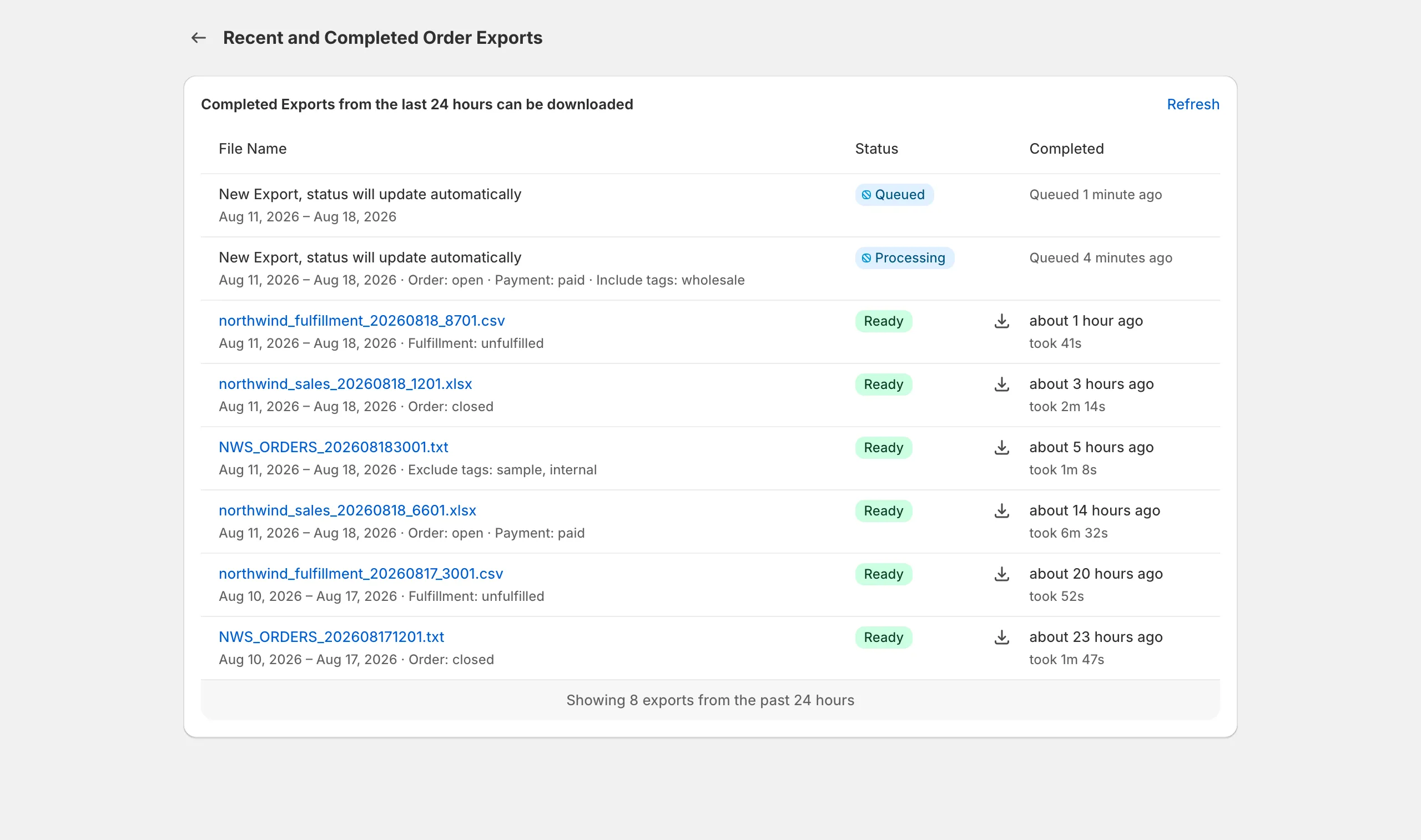Click Ready badge for about 1 hour ago export
The height and width of the screenshot is (840, 1421).
point(883,321)
